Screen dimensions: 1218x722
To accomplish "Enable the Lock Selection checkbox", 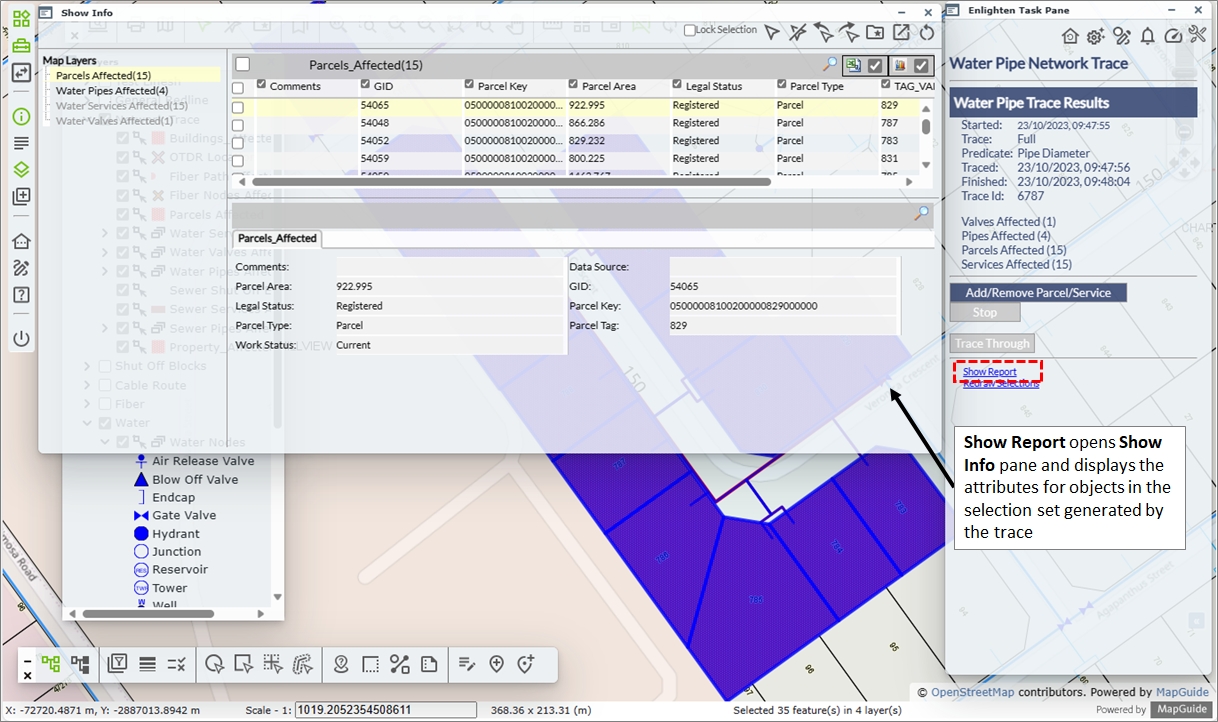I will click(x=690, y=31).
